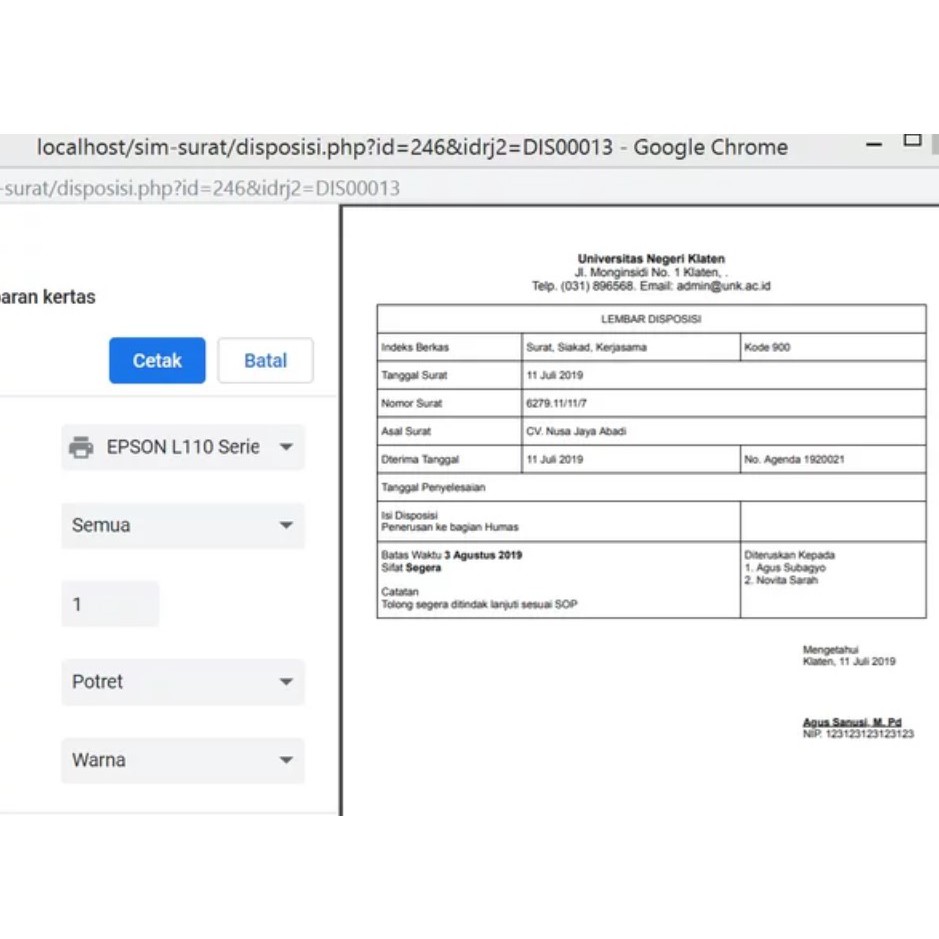Image resolution: width=939 pixels, height=939 pixels.
Task: Click the Tanggal Penyelesaian row
Action: (x=651, y=487)
